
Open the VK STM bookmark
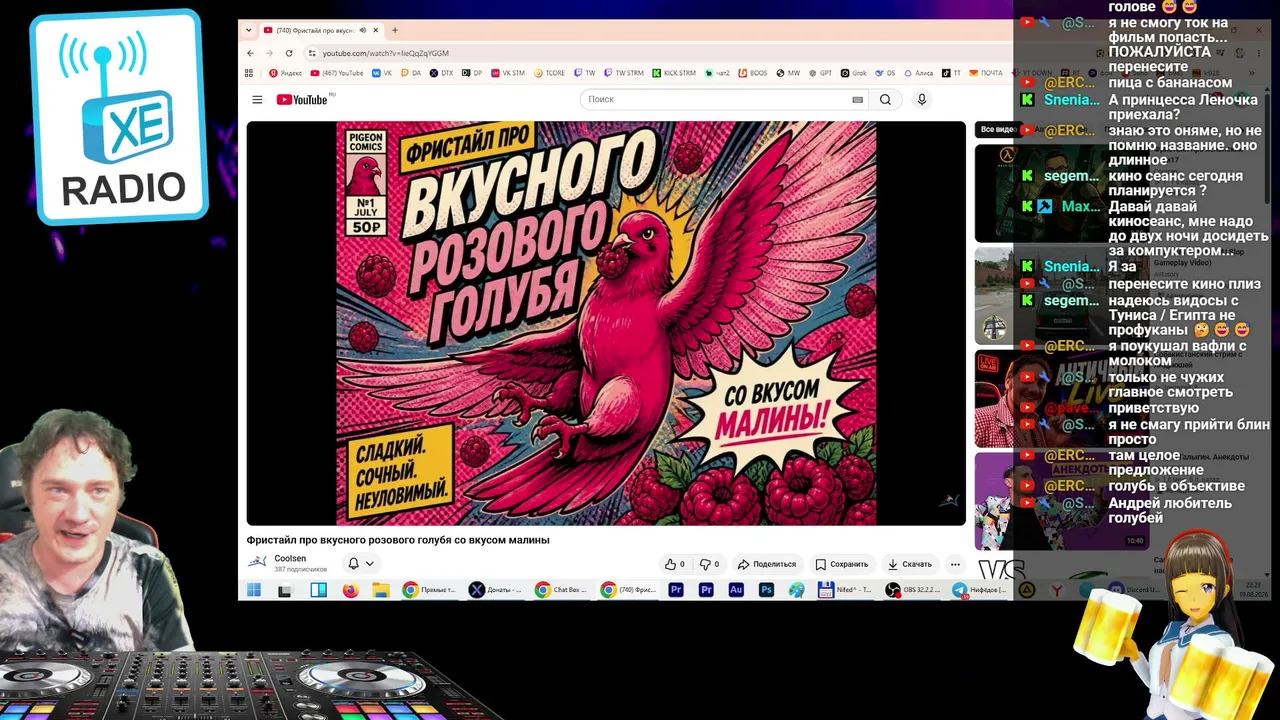(507, 73)
